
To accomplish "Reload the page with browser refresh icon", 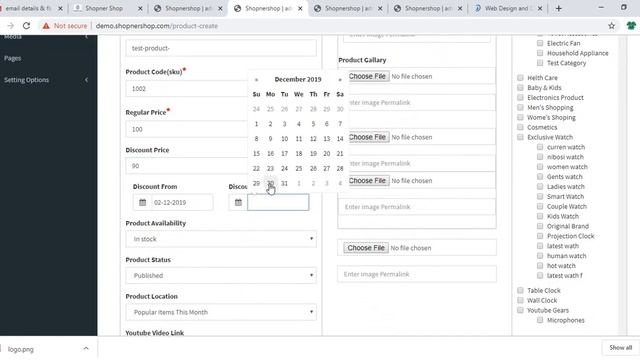I will point(26,26).
